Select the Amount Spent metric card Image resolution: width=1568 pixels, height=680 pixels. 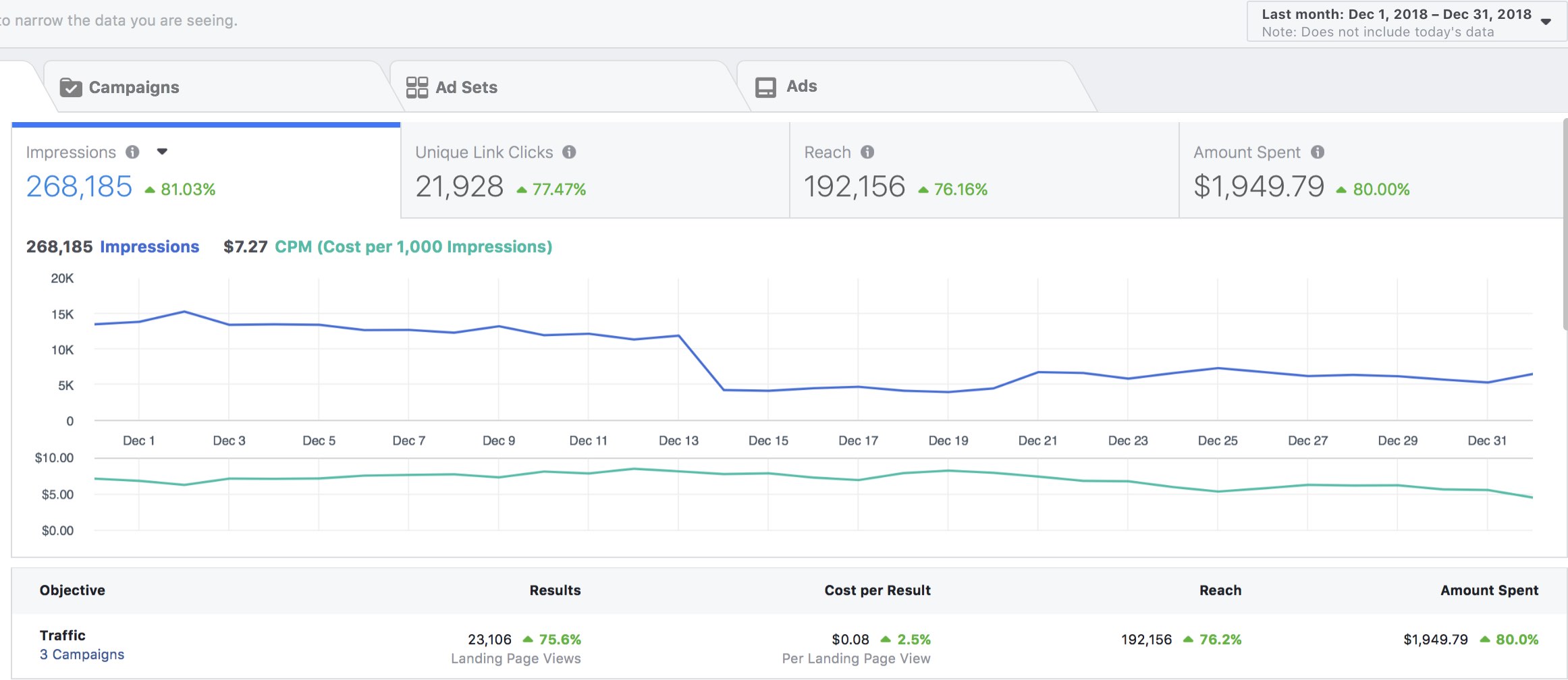click(x=1372, y=170)
